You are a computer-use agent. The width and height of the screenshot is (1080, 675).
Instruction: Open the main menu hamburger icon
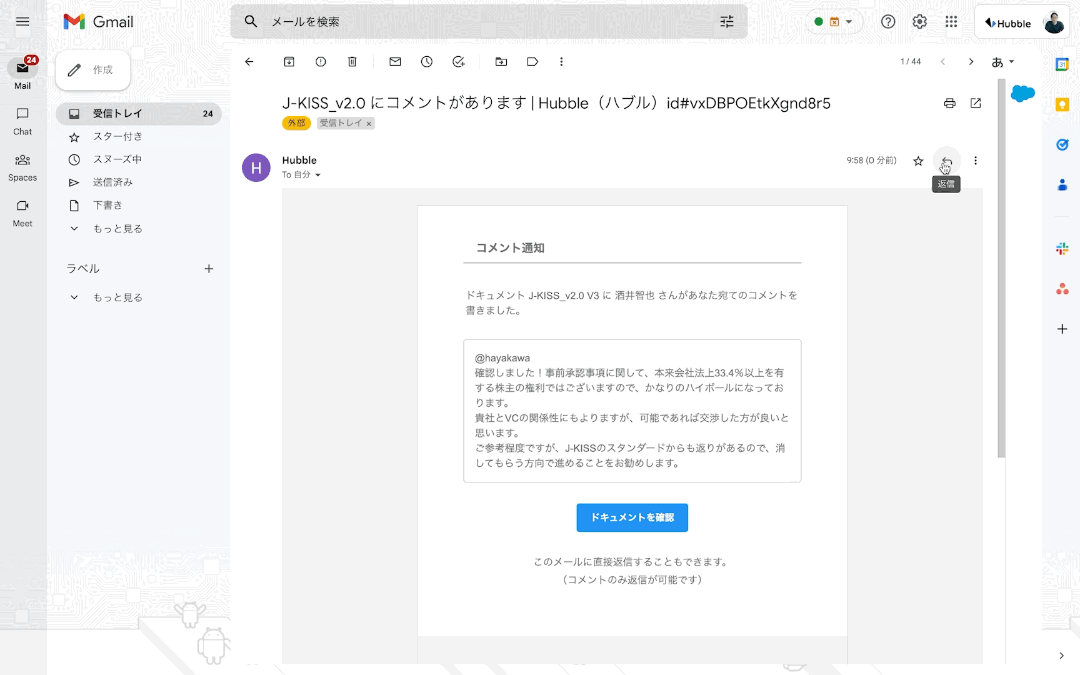(23, 22)
